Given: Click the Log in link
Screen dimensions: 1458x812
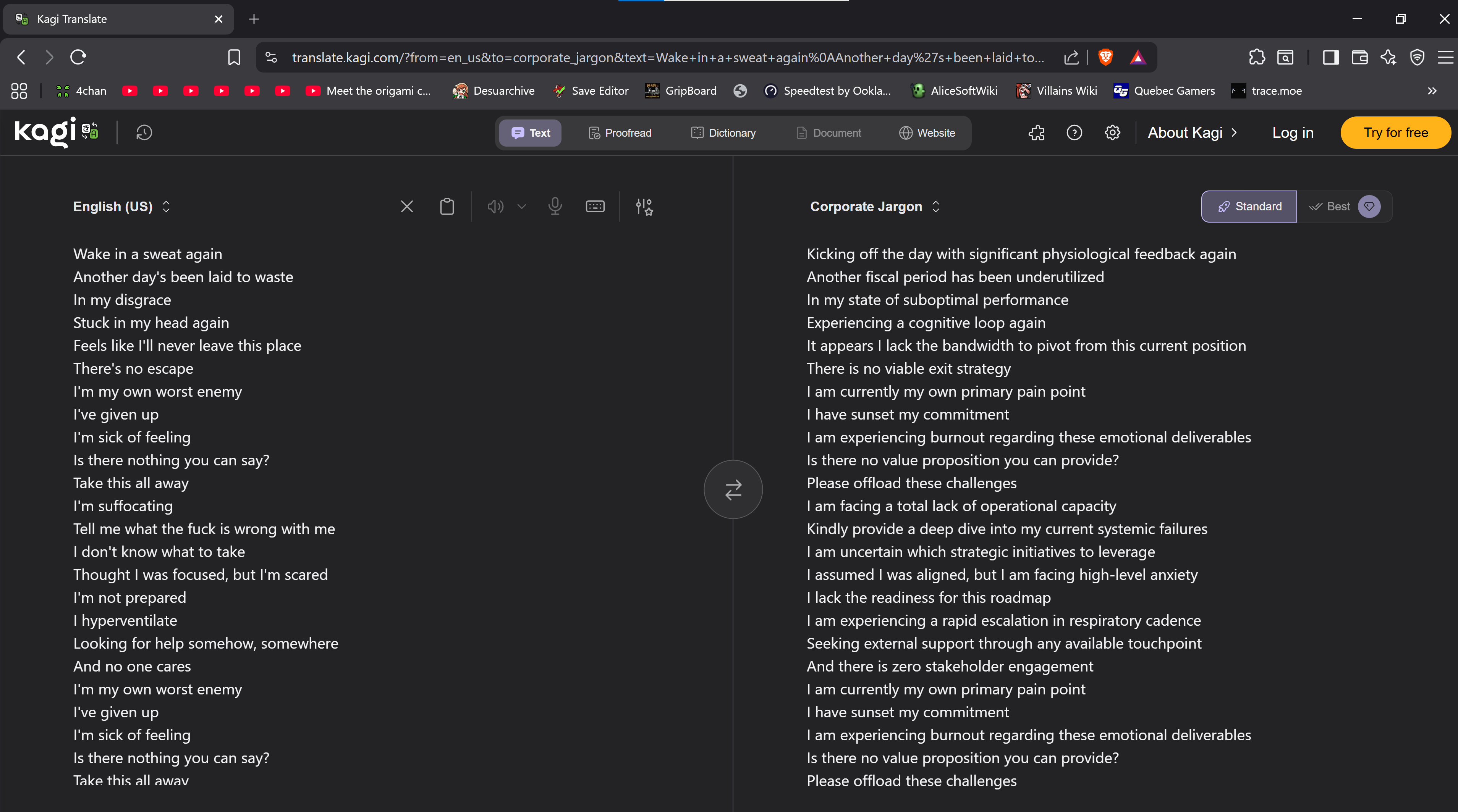Looking at the screenshot, I should (x=1292, y=132).
